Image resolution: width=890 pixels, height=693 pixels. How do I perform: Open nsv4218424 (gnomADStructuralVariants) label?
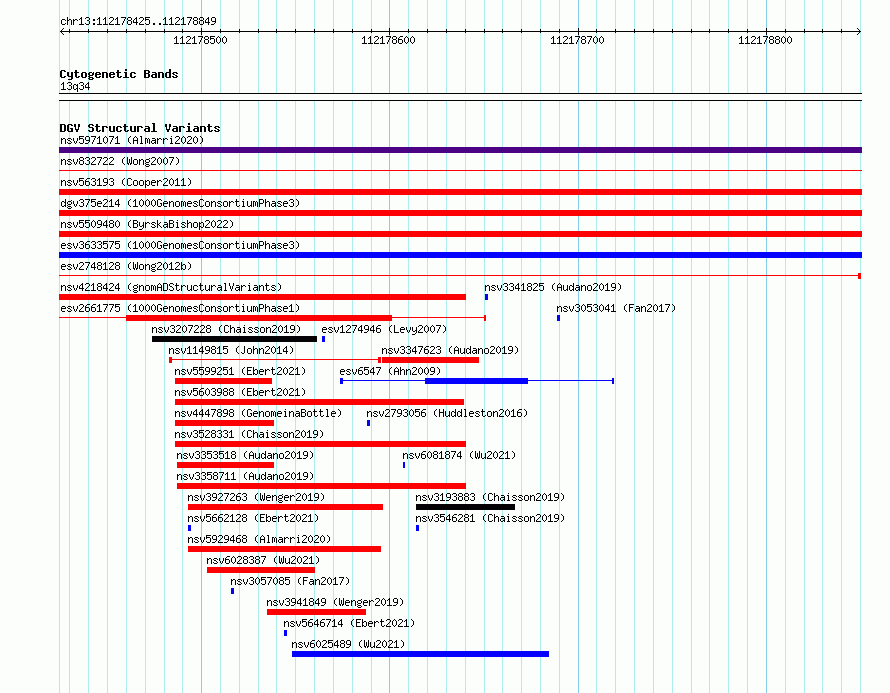tap(171, 287)
